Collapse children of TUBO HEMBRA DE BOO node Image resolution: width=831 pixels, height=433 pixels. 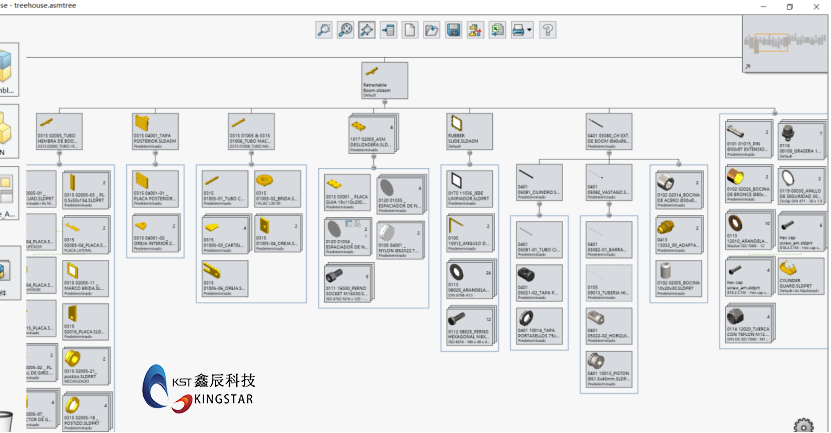pos(59,154)
